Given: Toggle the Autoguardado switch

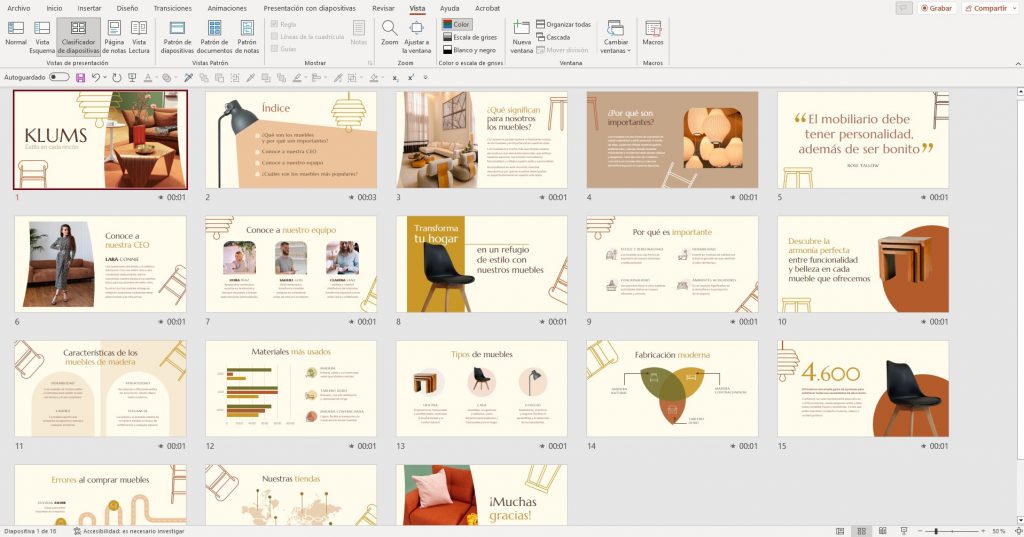Looking at the screenshot, I should coord(59,77).
